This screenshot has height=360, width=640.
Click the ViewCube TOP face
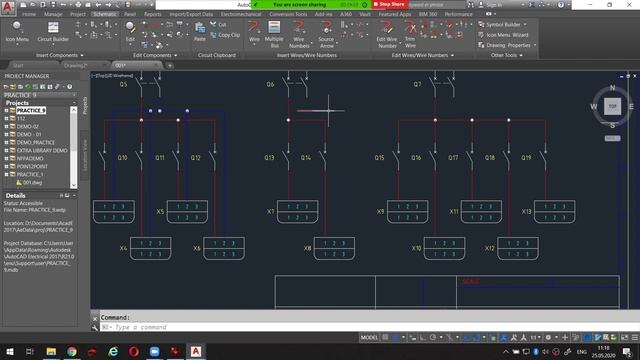(612, 106)
